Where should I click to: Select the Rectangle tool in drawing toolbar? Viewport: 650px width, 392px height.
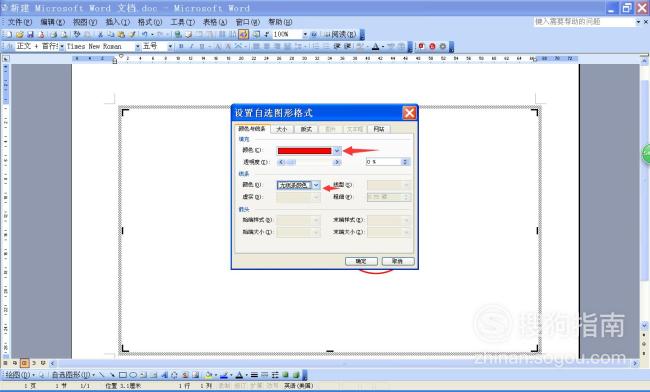tap(123, 375)
